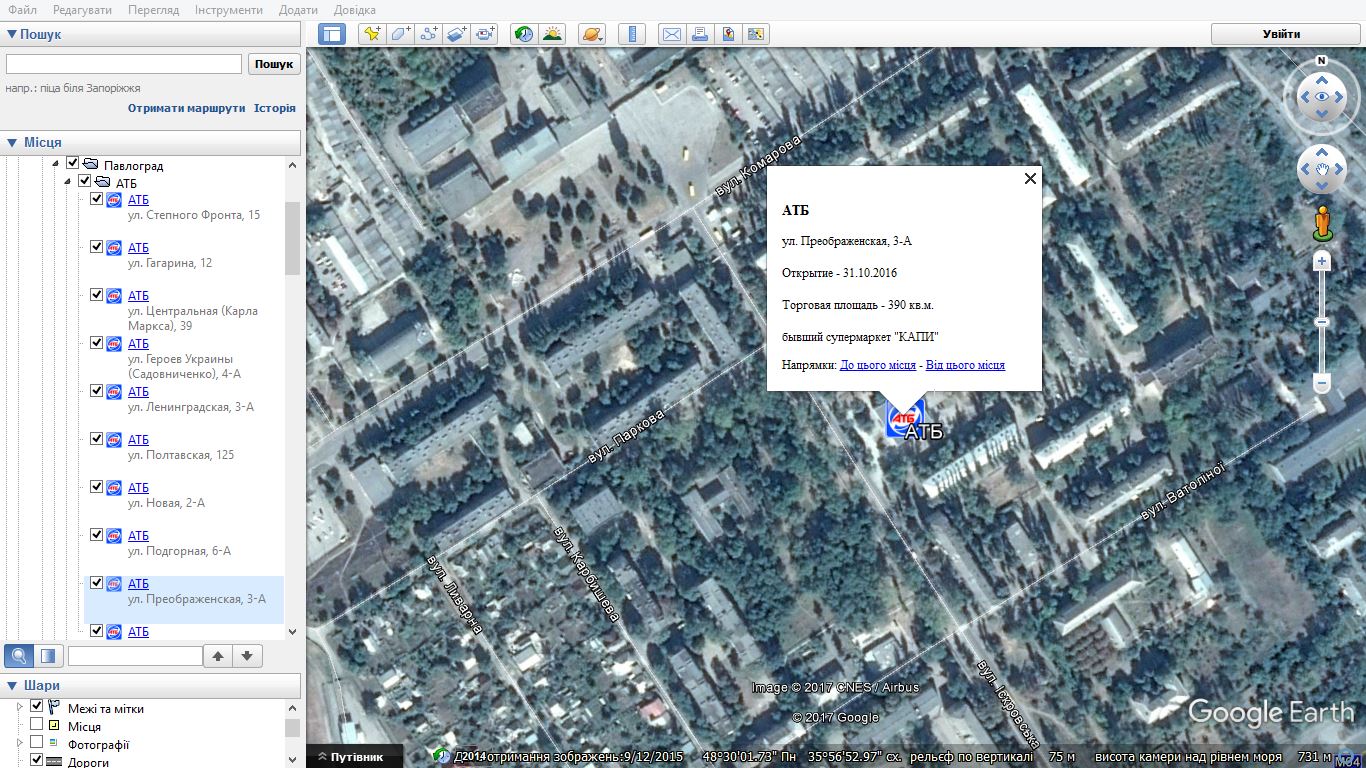Click the Print icon in the toolbar
This screenshot has height=768, width=1366.
[700, 34]
